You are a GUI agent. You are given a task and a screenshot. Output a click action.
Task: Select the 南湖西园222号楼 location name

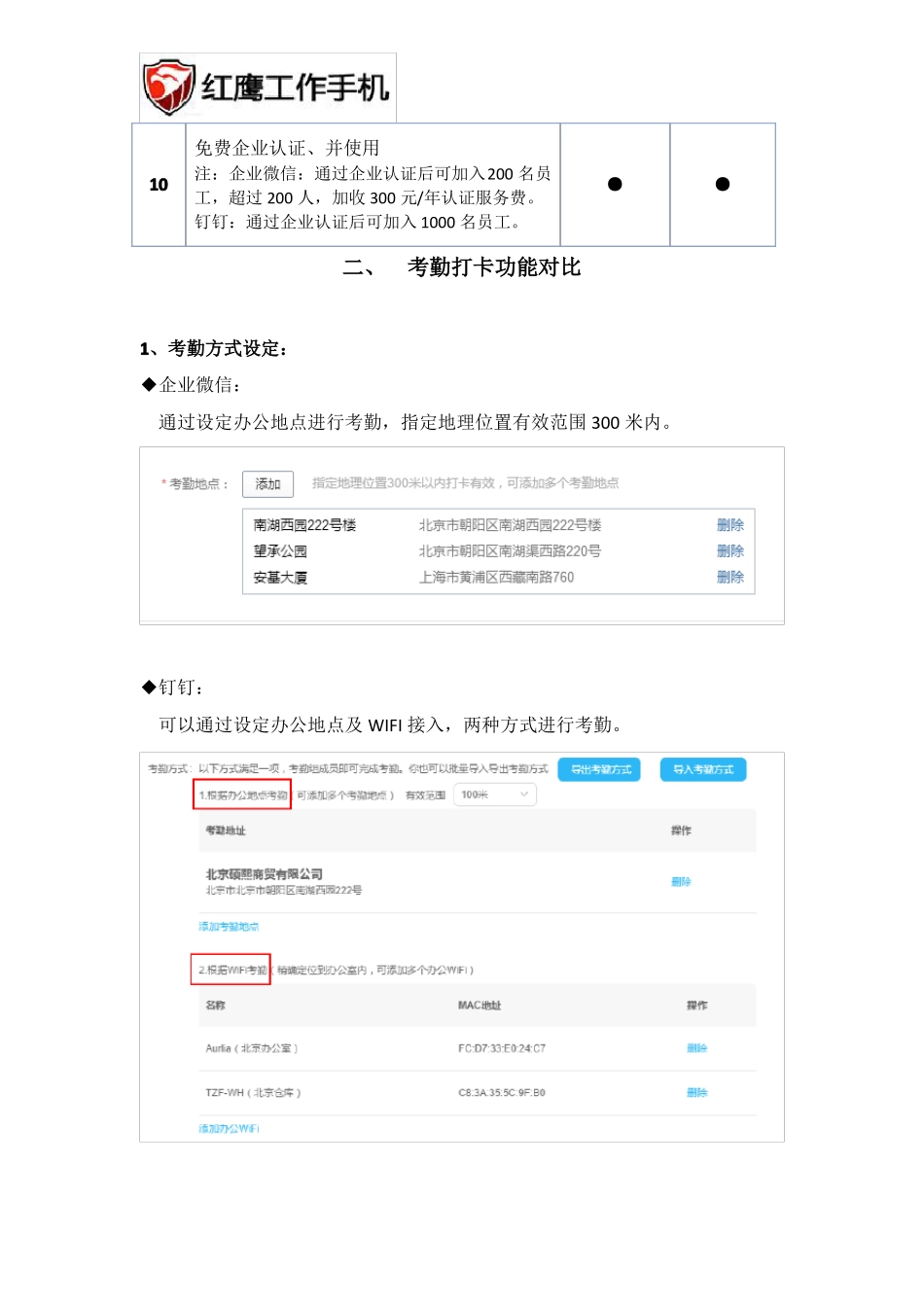304,525
